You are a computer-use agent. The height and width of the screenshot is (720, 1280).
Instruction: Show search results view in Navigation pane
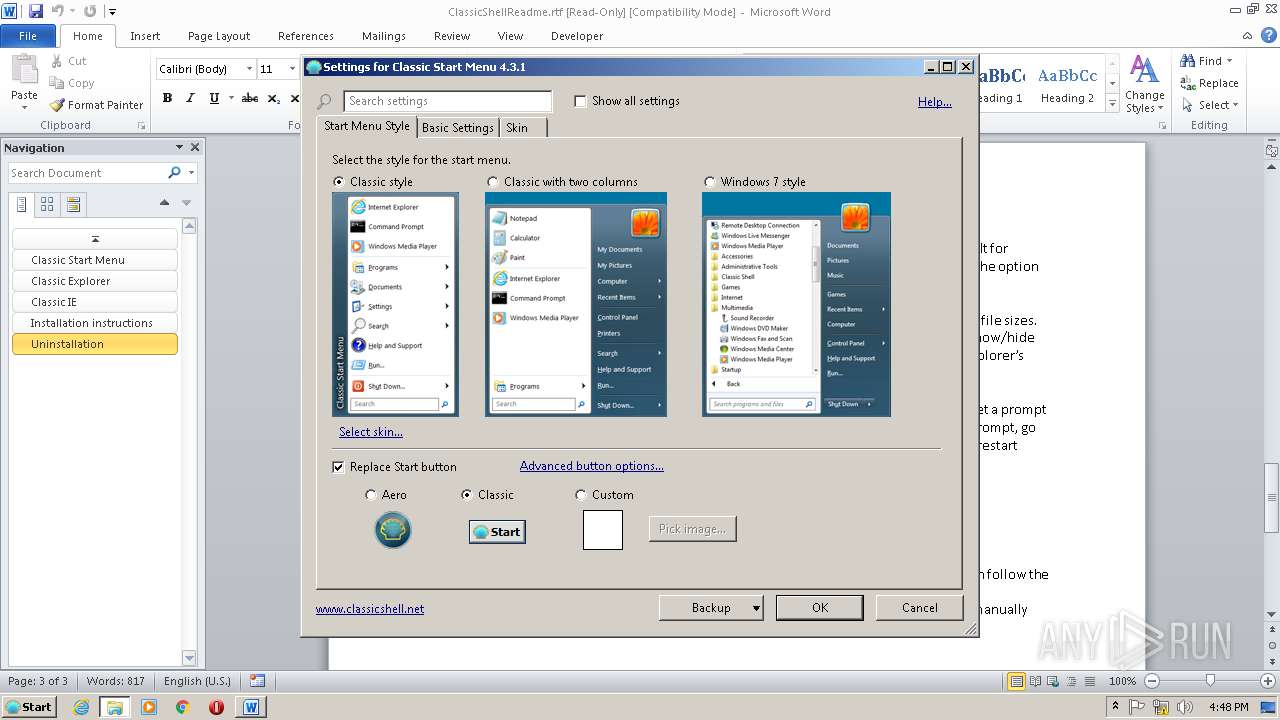pos(73,204)
